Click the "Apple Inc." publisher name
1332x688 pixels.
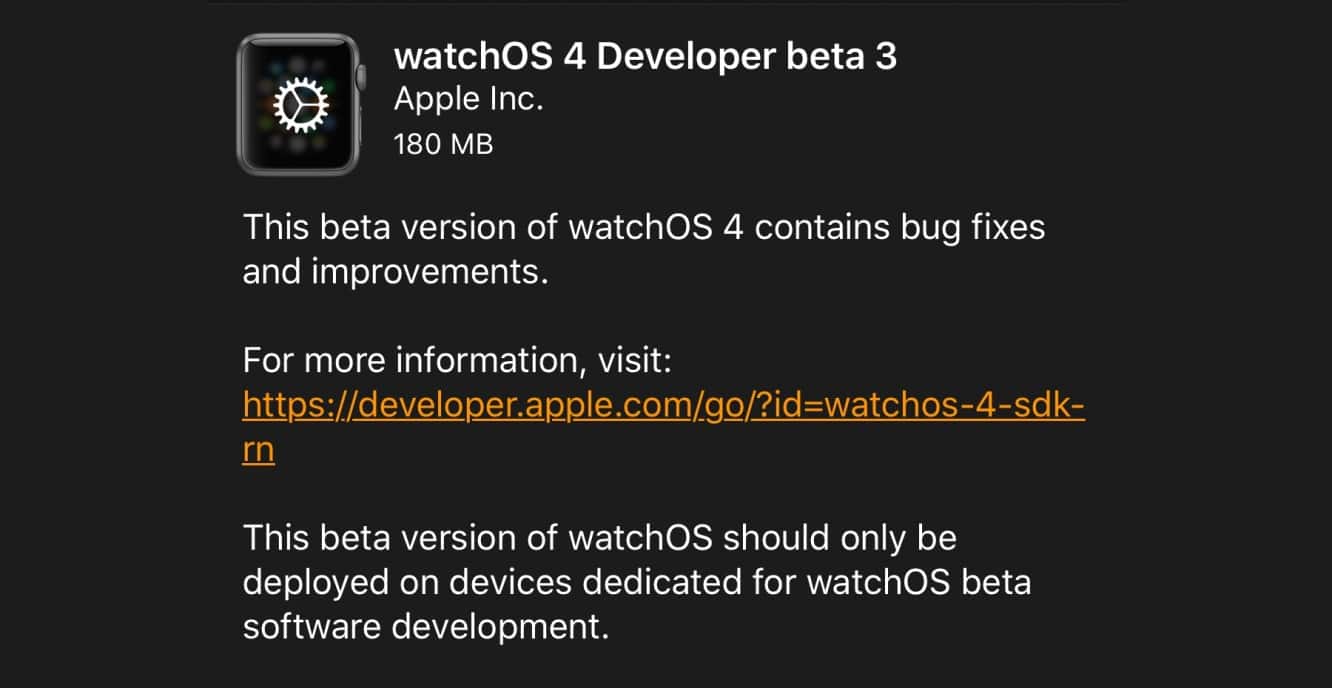coord(470,98)
